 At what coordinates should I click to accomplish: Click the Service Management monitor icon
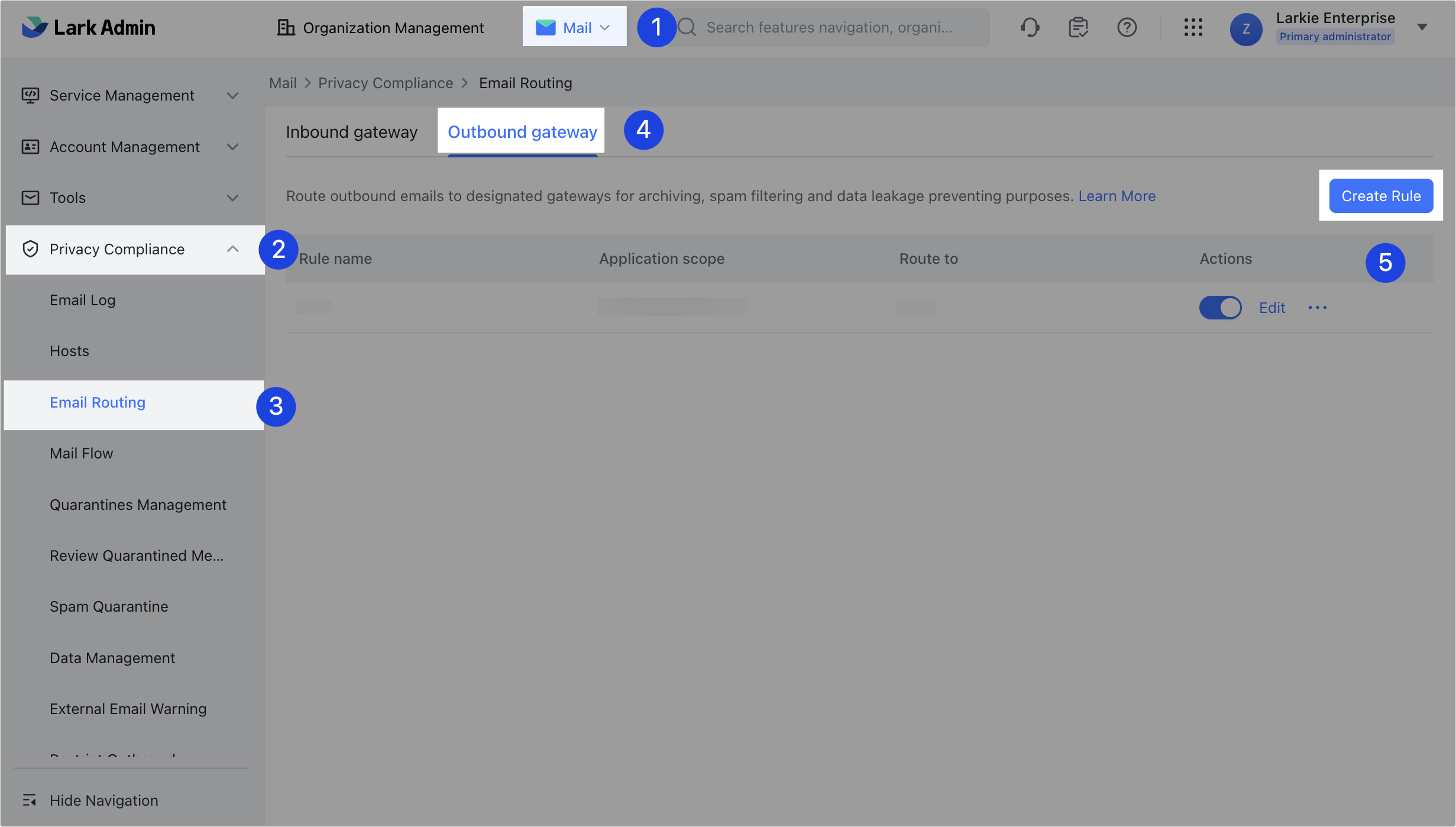click(x=31, y=95)
